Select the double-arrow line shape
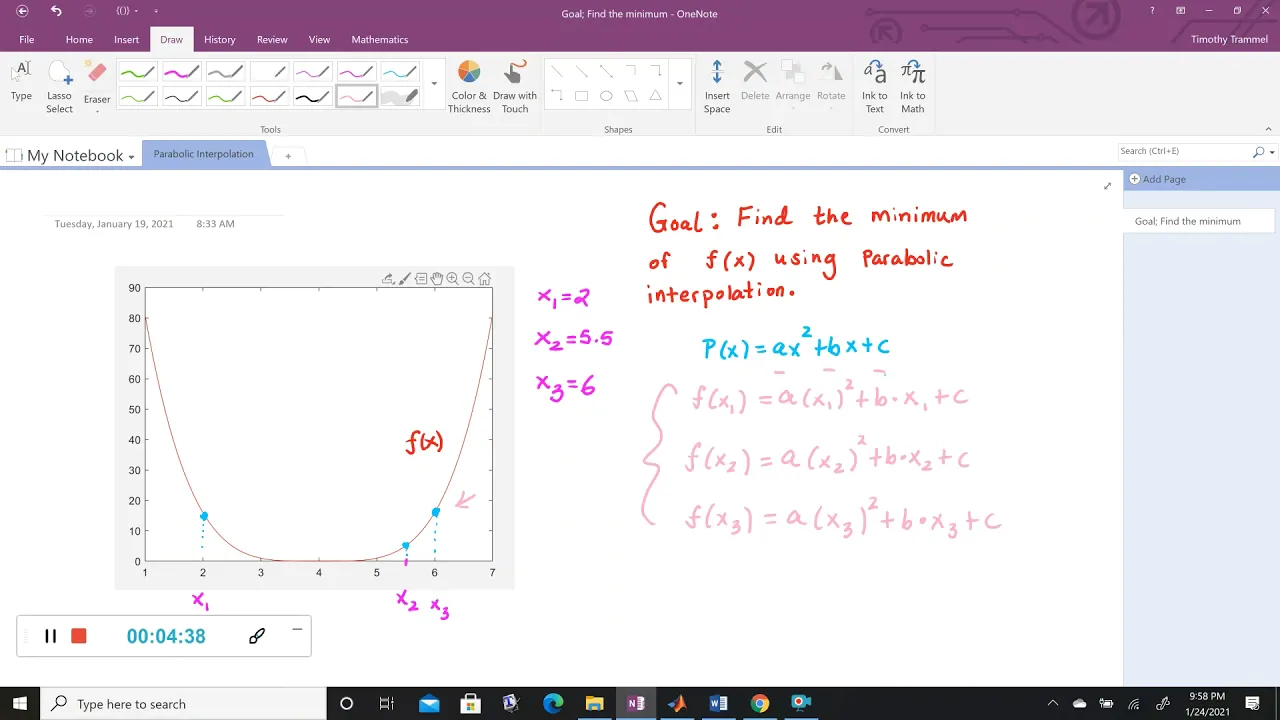The image size is (1280, 720). click(606, 71)
